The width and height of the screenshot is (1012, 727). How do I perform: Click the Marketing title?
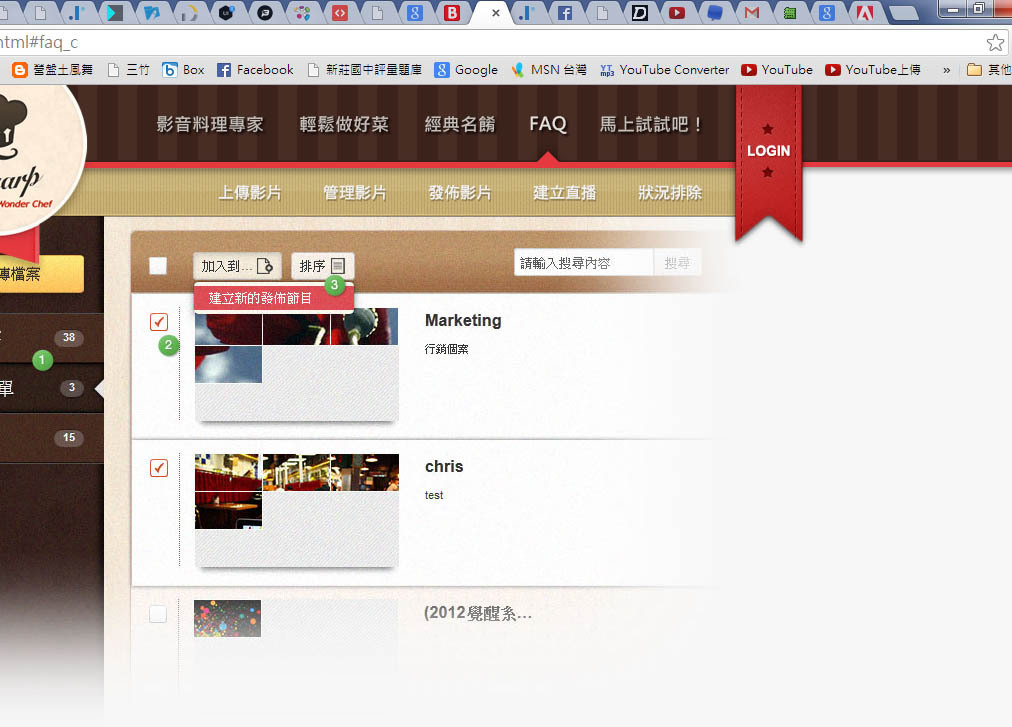coord(463,320)
